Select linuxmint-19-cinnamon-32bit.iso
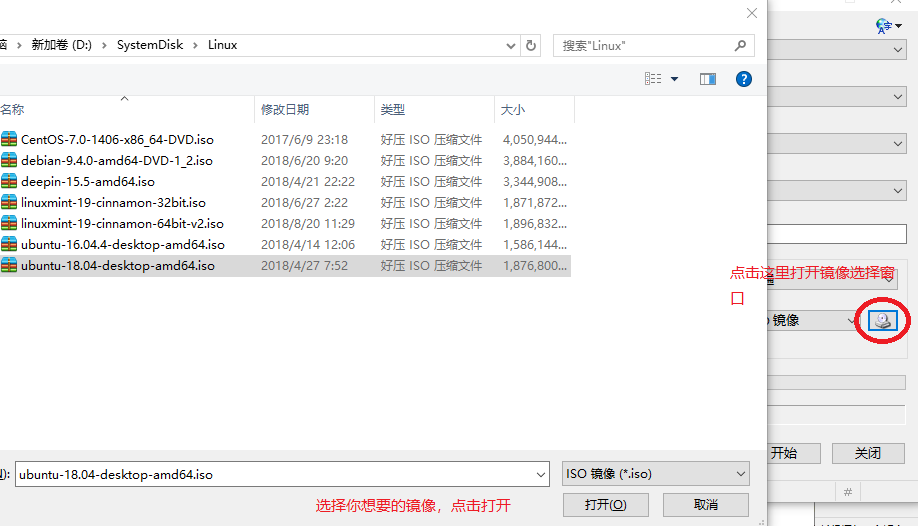This screenshot has width=919, height=526. coord(113,203)
